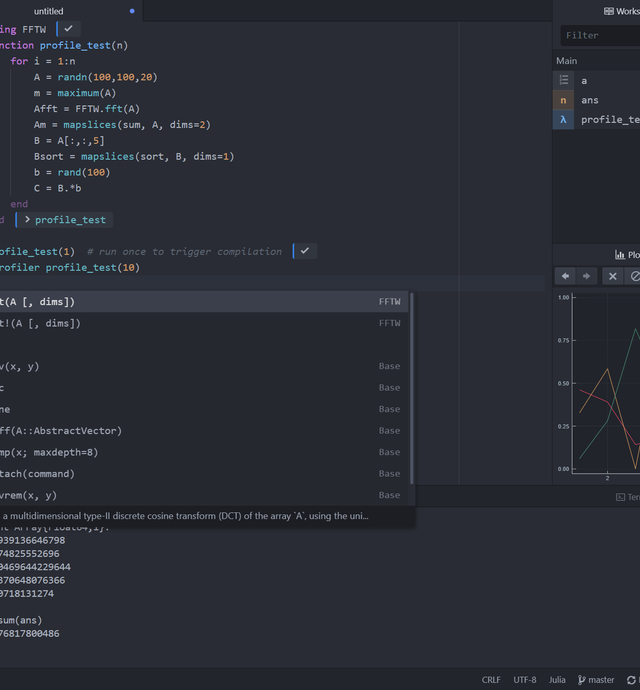
Task: Click the 'Afft = FFTW.fft(A)' code line
Action: pos(87,109)
